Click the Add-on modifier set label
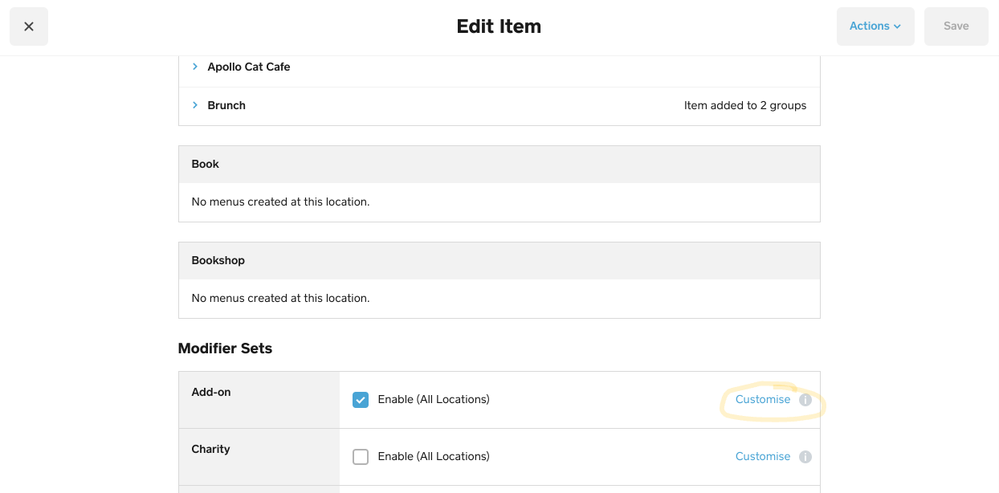 (x=211, y=392)
